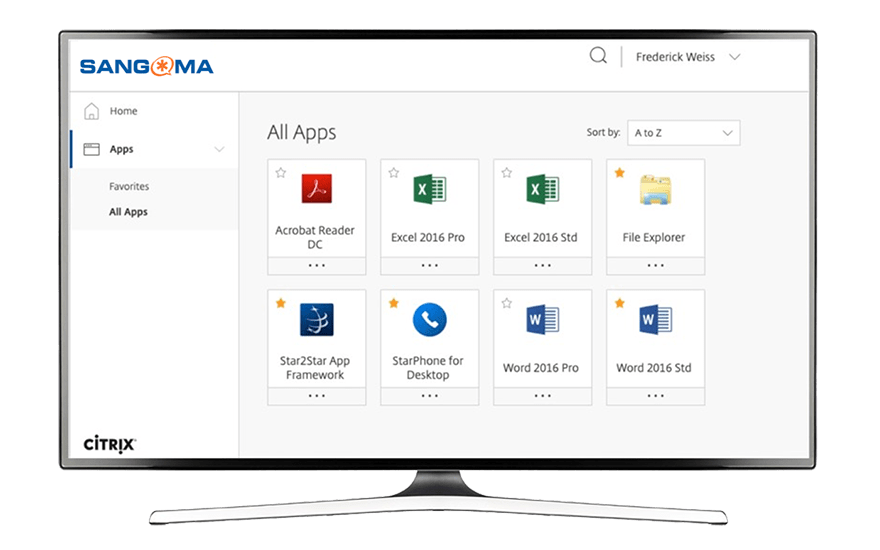
Task: Click the search magnifier icon
Action: click(598, 56)
